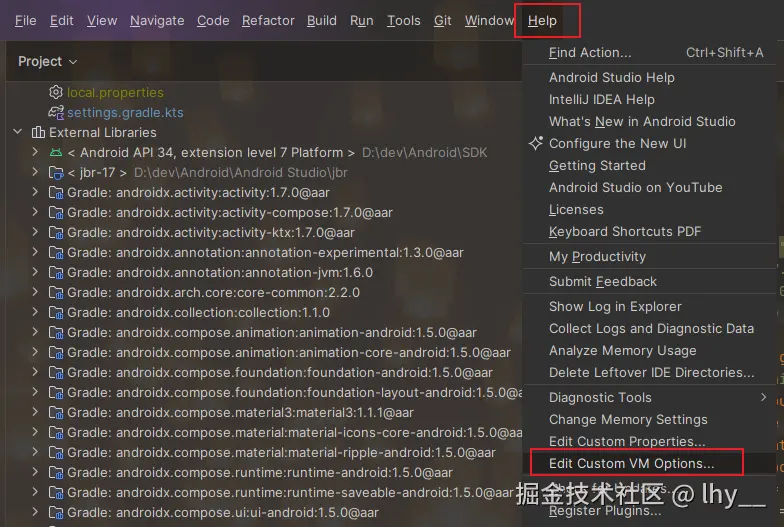Image resolution: width=784 pixels, height=527 pixels.
Task: Open Android Studio Help
Action: [649, 78]
